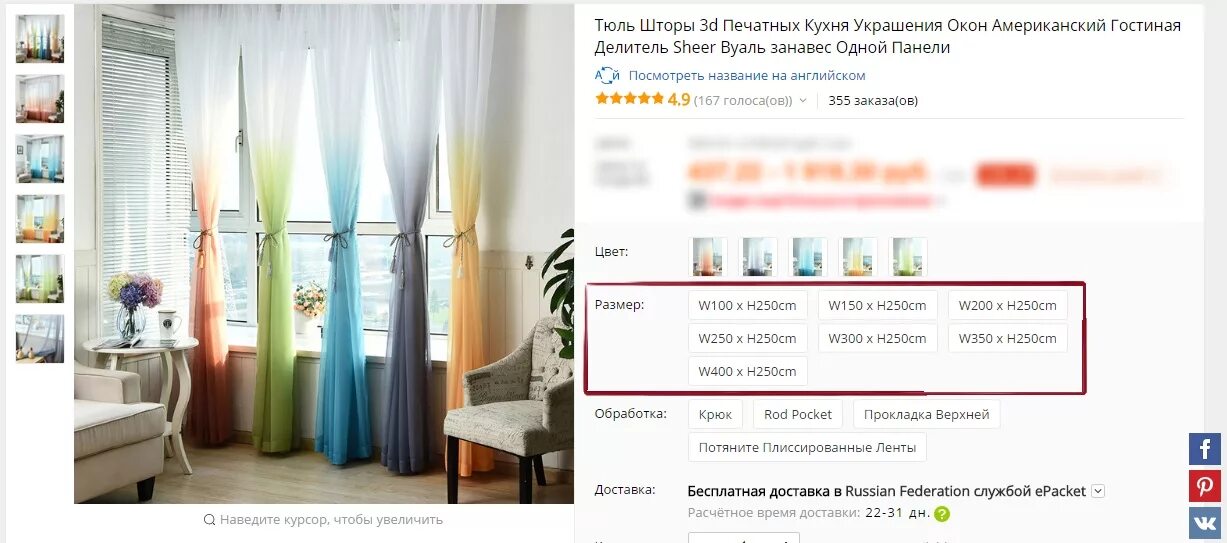The height and width of the screenshot is (543, 1227).
Task: Choose the Rod Pocket processing option
Action: tap(798, 414)
